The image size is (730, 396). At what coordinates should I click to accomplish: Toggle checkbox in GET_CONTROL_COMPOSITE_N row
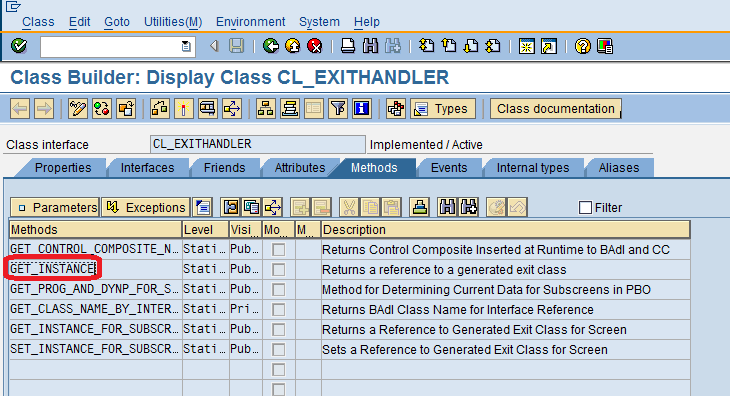tap(278, 250)
